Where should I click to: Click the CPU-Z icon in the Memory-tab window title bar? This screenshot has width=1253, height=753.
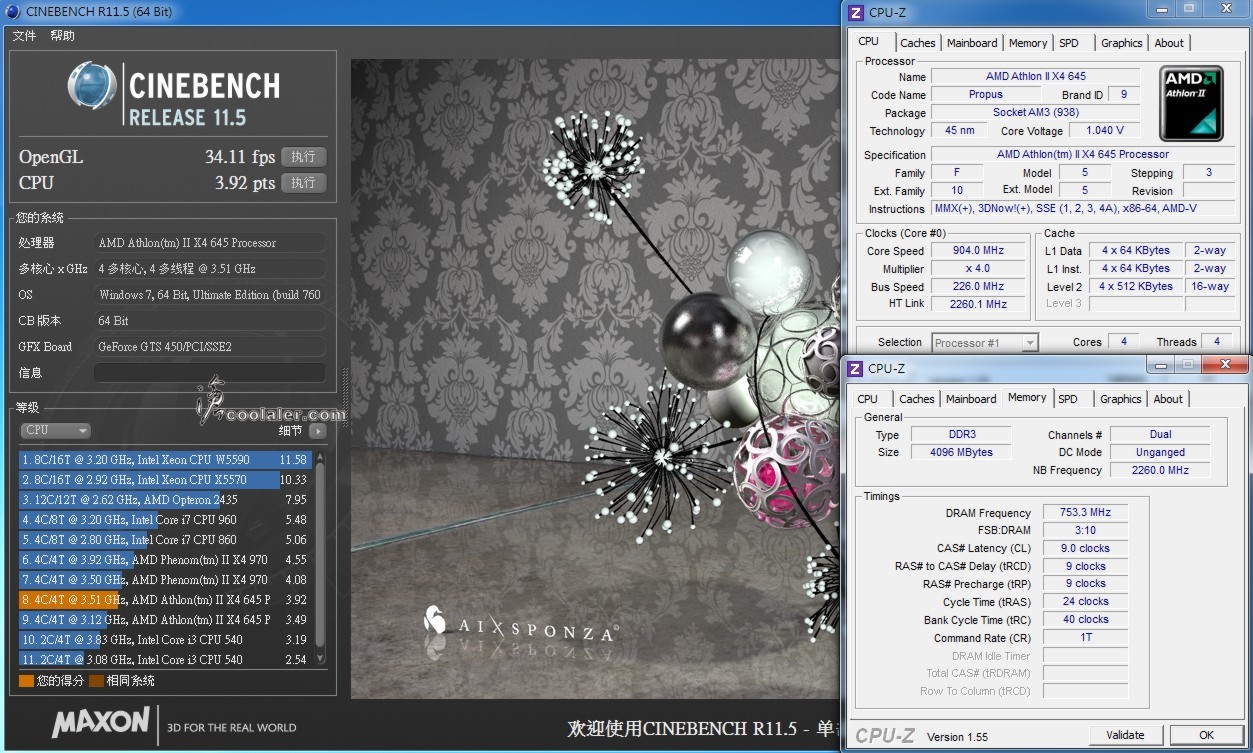pos(855,368)
